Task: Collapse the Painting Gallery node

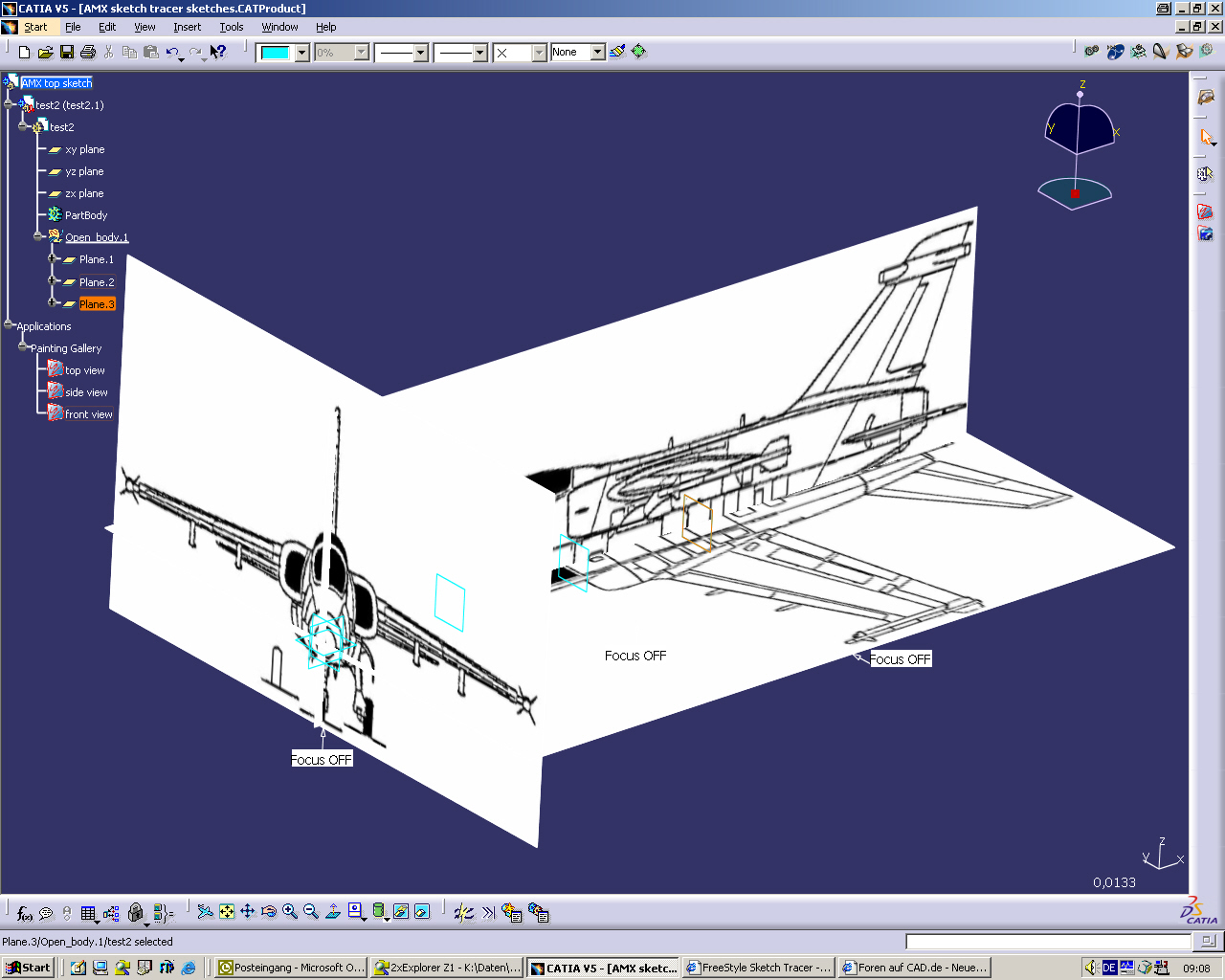Action: (23, 347)
